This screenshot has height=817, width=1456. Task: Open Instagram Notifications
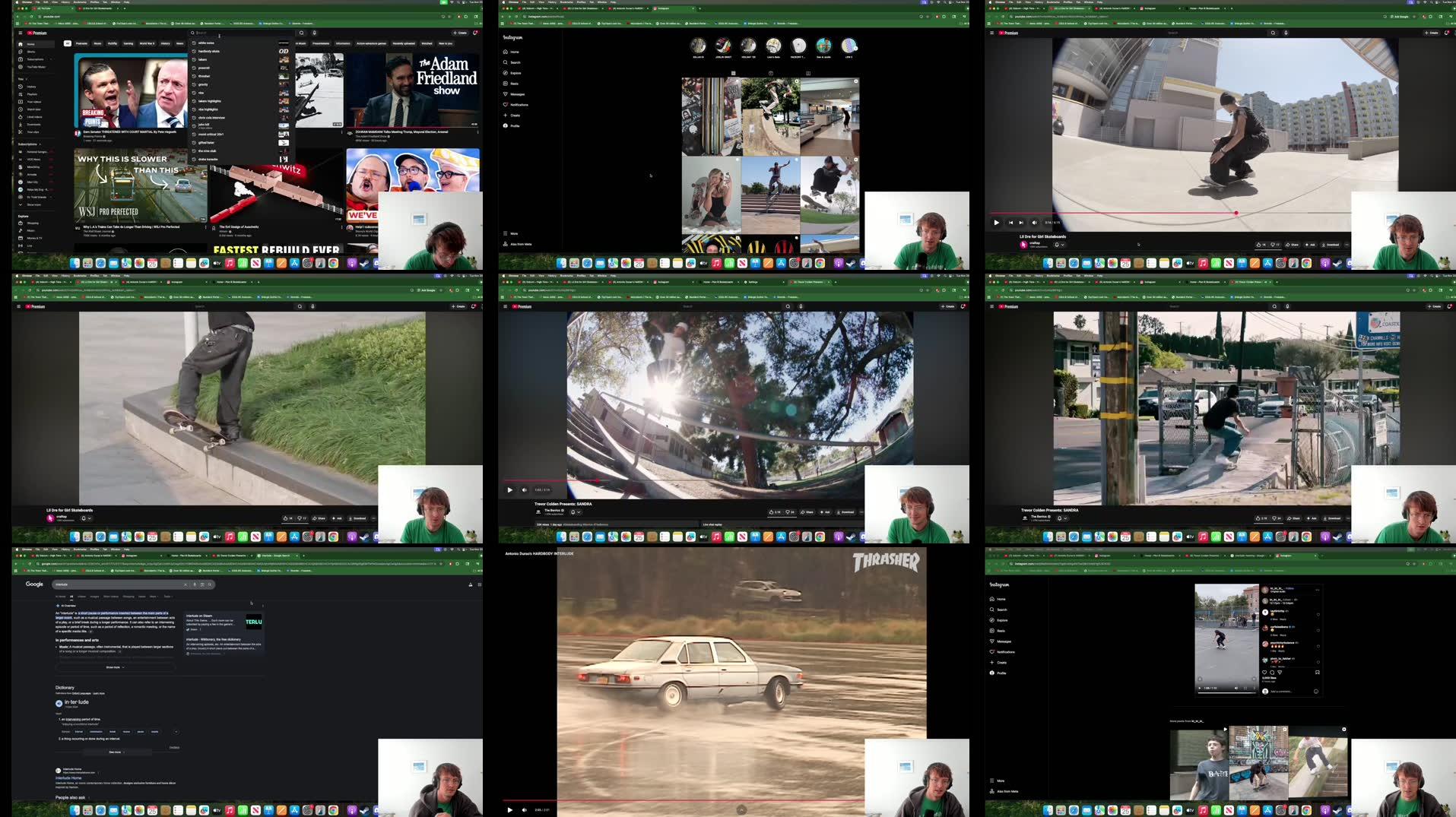click(x=515, y=105)
